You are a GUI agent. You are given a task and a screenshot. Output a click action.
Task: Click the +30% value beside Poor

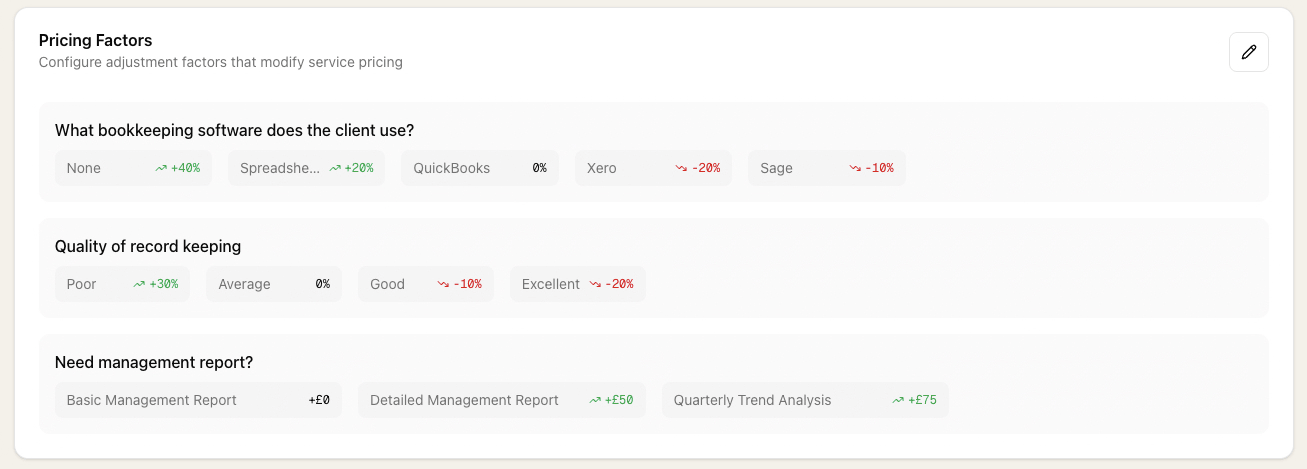point(163,284)
